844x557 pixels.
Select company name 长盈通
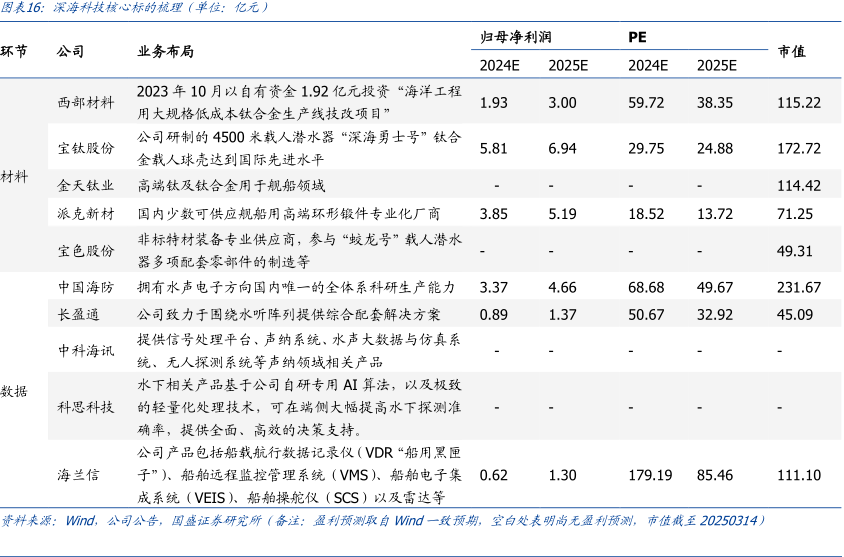(79, 314)
